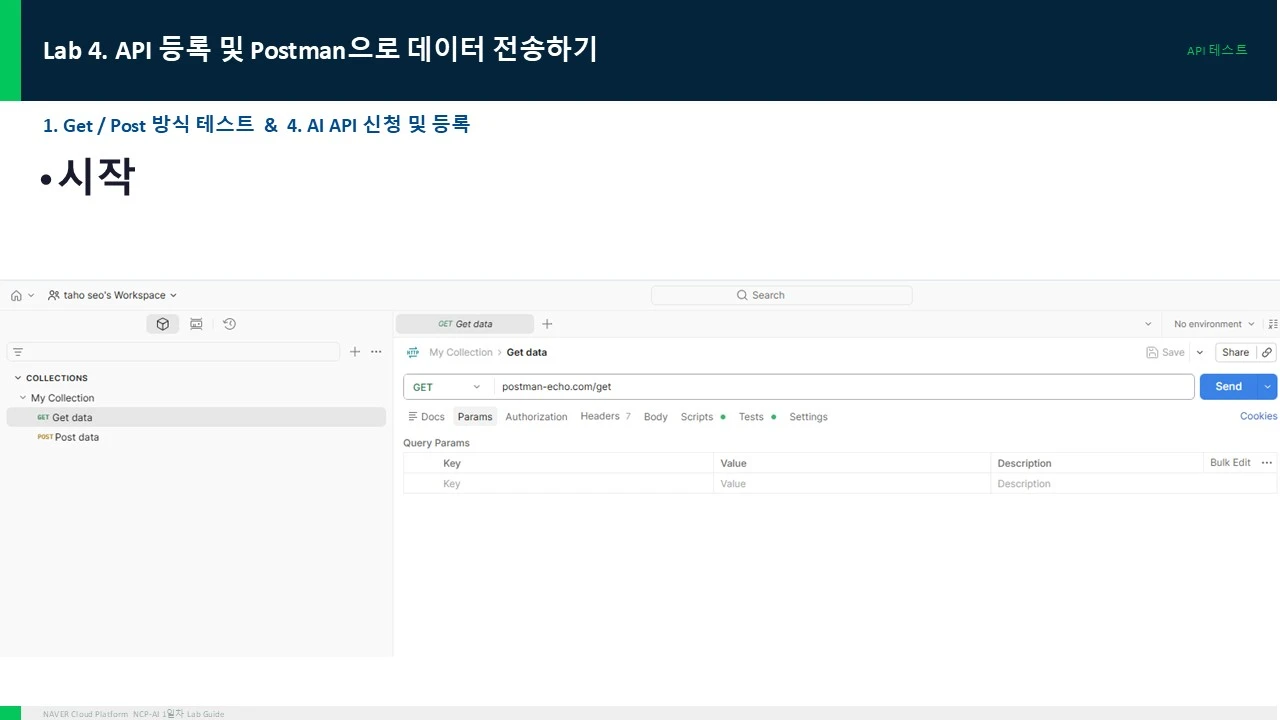The width and height of the screenshot is (1280, 720).
Task: Click the Get data request name in breadcrumb
Action: tap(527, 352)
